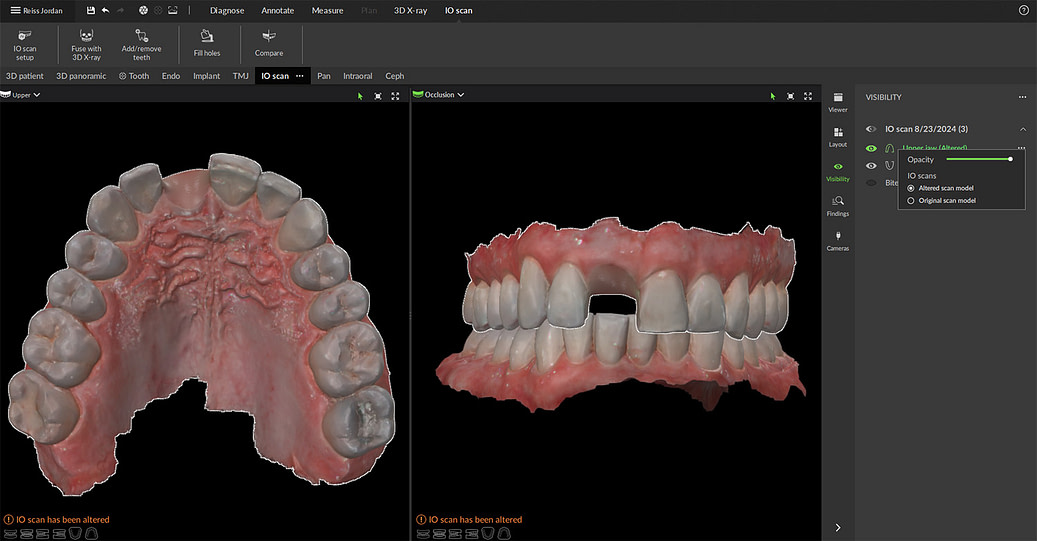Click Fuse with 3D X-ray tool
1037x541 pixels.
point(86,43)
